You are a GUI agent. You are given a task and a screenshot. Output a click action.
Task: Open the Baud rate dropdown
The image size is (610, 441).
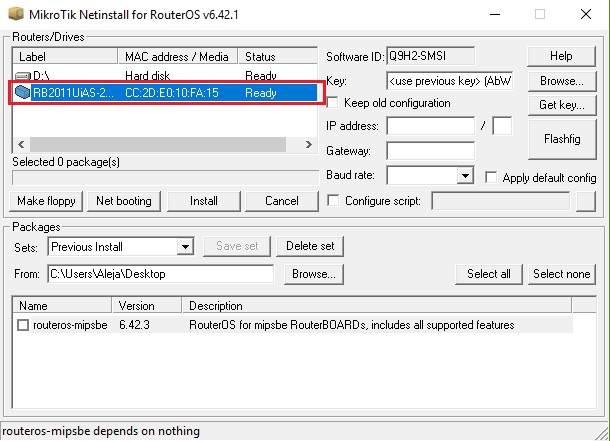(x=465, y=176)
